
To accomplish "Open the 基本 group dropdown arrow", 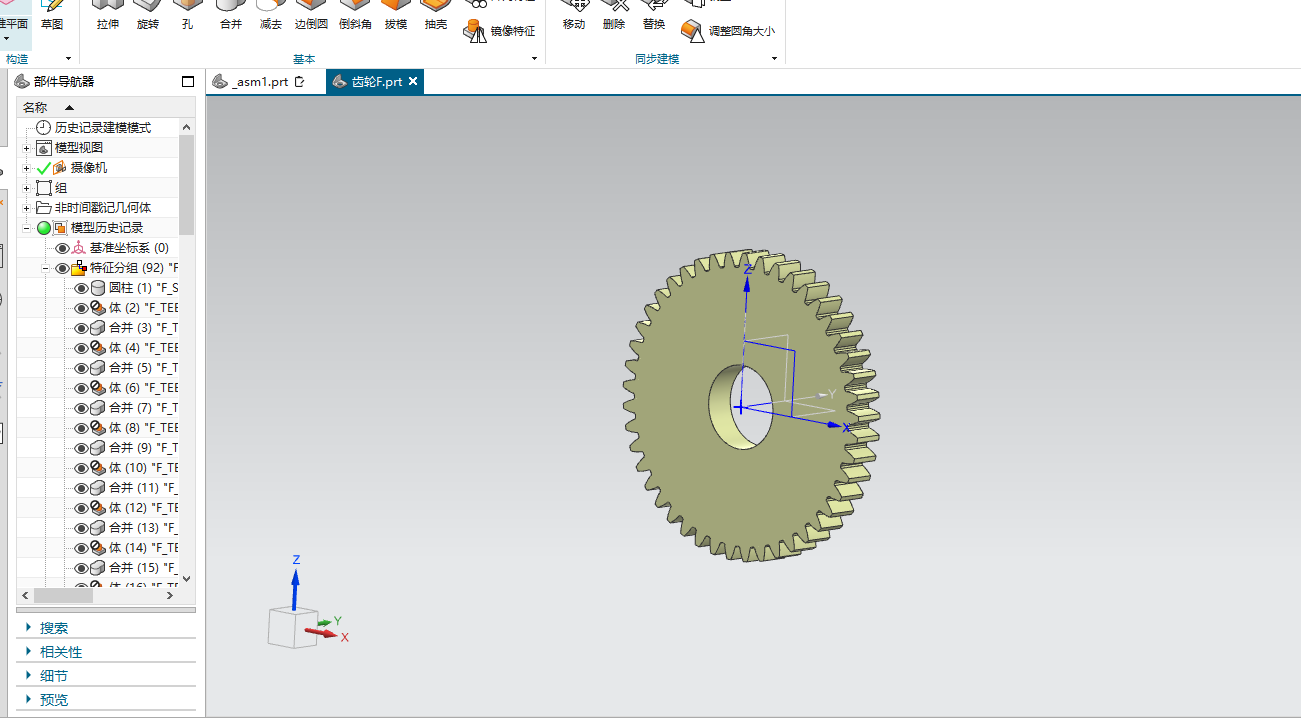I will click(534, 59).
